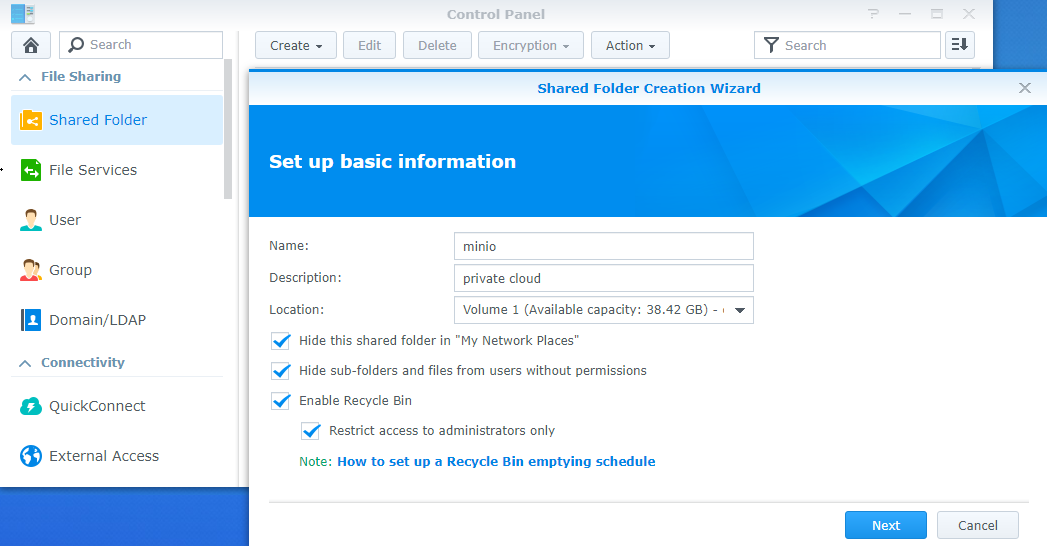
Task: Toggle Hide sub-folders and files checkbox
Action: [281, 371]
